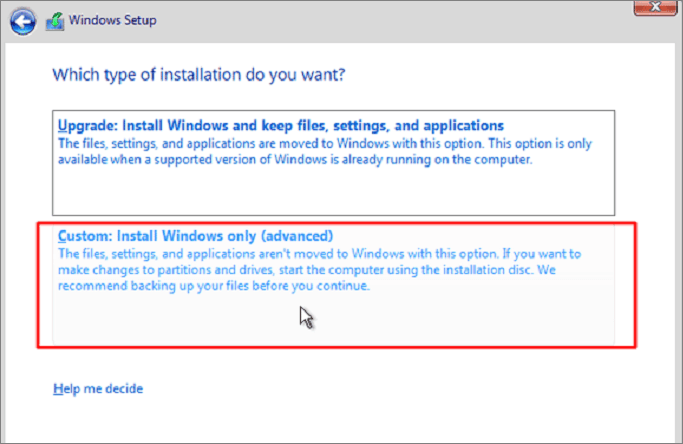
Task: Click the 'Custom: Install Windows only' title
Action: coord(195,236)
